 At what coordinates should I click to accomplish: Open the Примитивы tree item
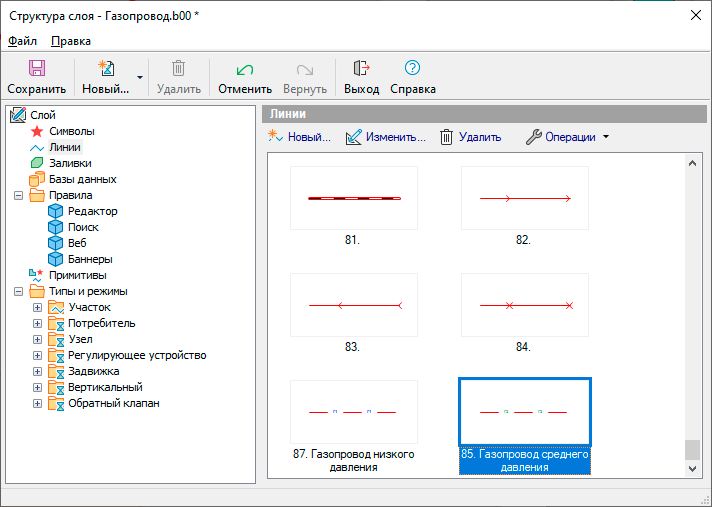pyautogui.click(x=77, y=276)
